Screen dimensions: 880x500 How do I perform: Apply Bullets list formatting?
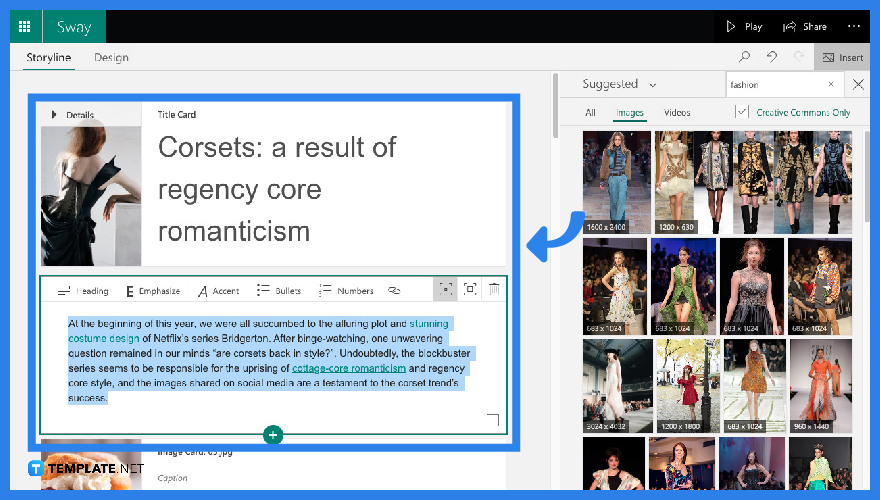click(x=279, y=291)
